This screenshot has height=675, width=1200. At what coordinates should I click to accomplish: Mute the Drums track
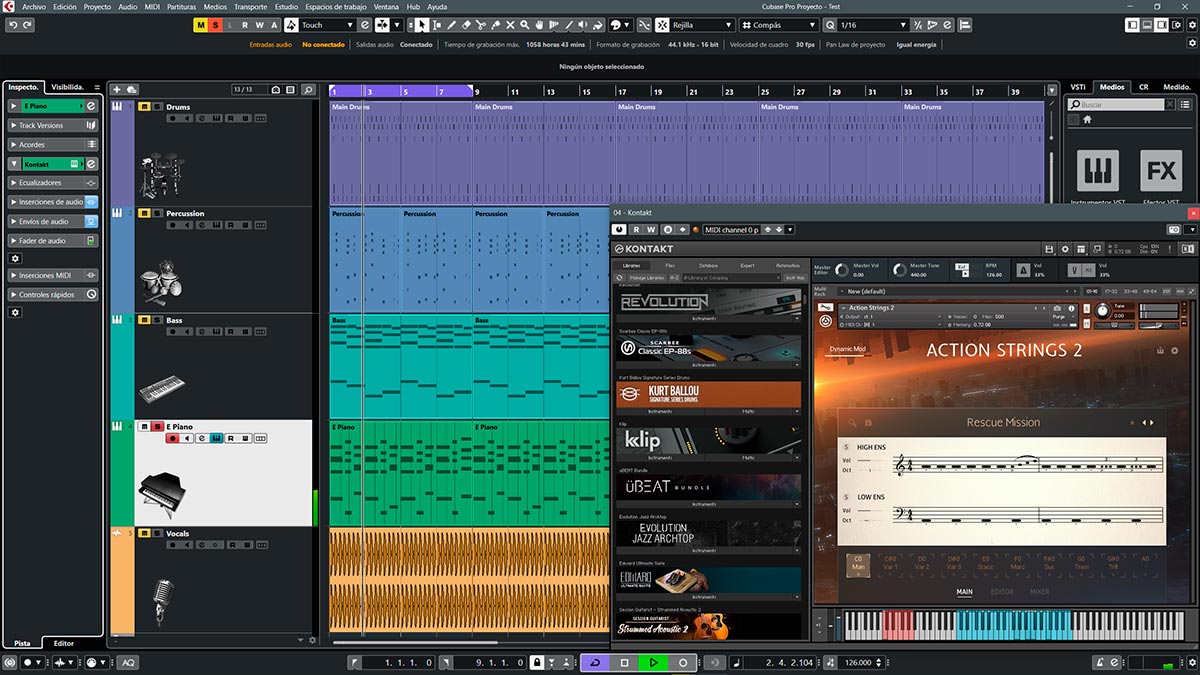(x=144, y=107)
